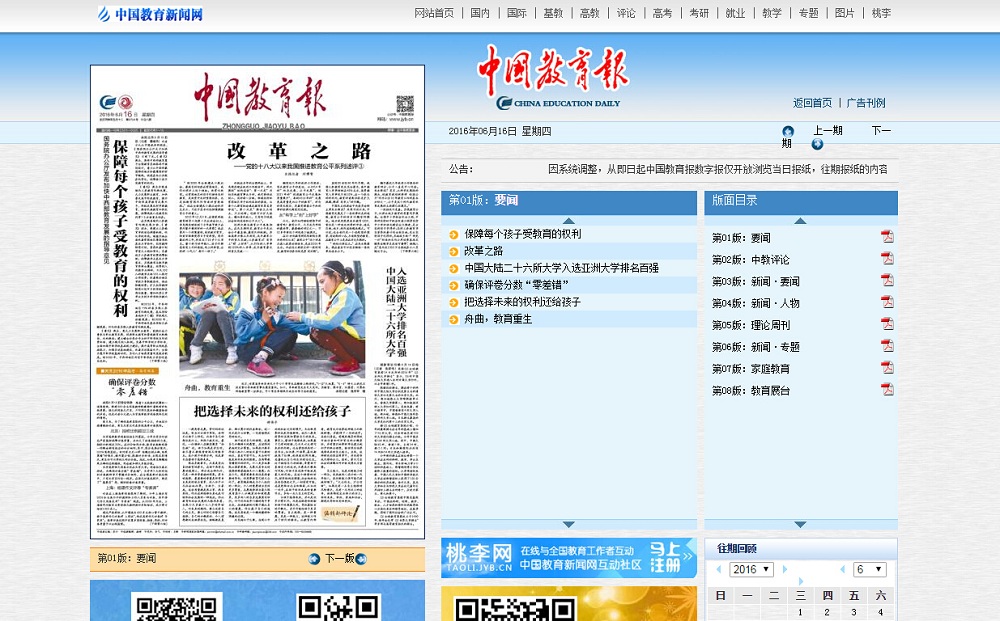Open 网站首页 in top navigation
This screenshot has height=621, width=1000.
[x=434, y=13]
